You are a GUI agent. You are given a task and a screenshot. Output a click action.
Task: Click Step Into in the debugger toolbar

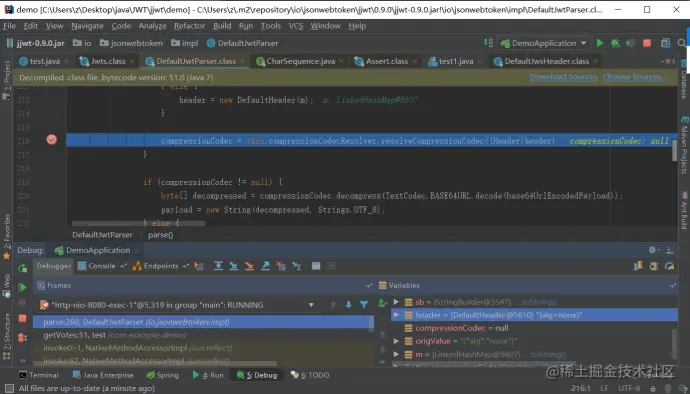(234, 266)
